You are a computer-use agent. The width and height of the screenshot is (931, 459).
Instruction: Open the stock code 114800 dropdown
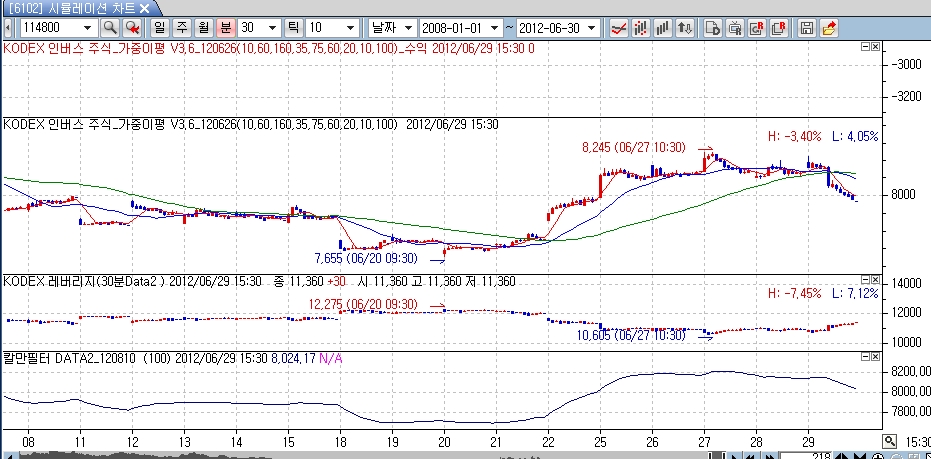89,27
